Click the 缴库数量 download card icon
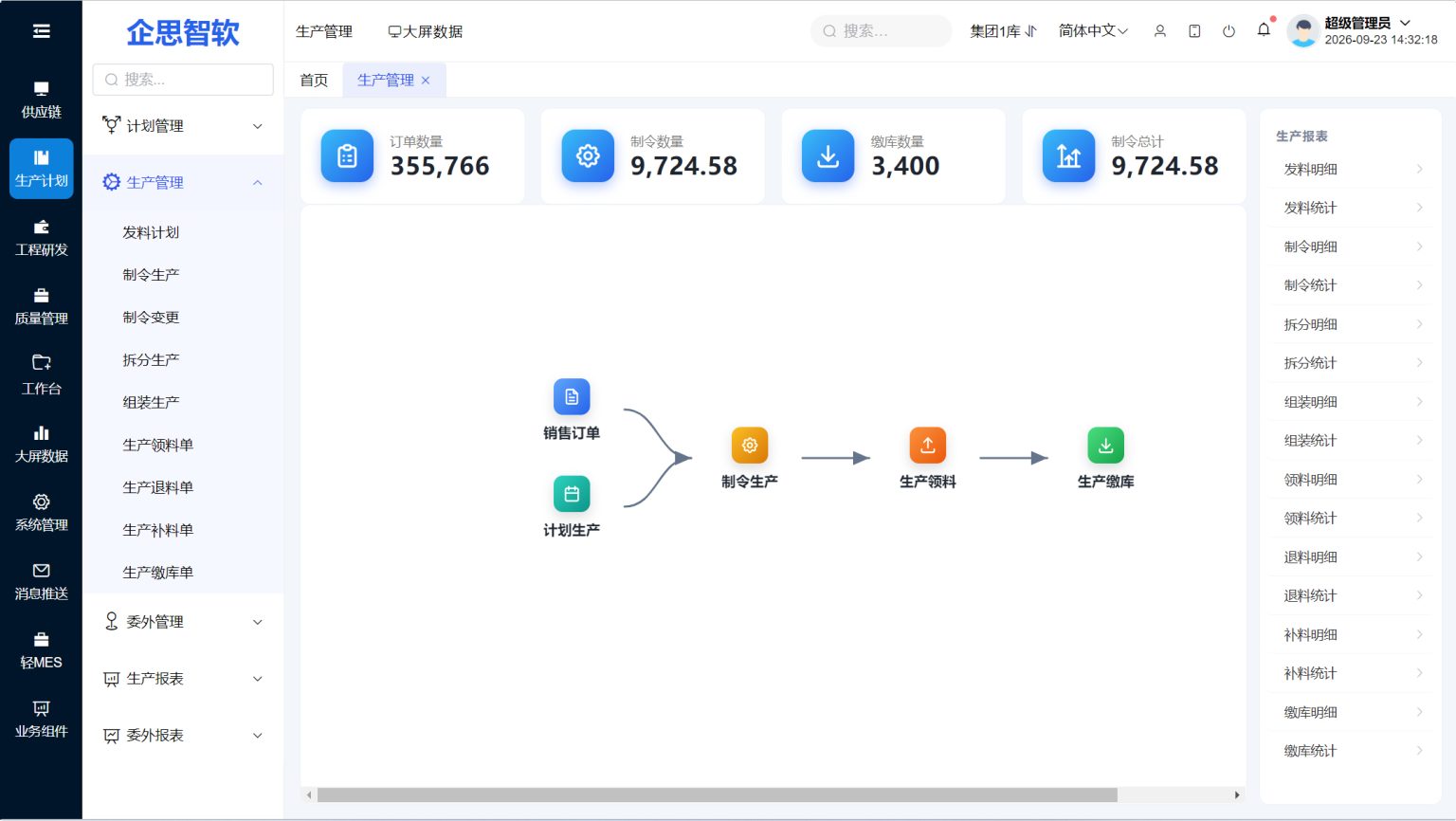This screenshot has width=1456, height=821. pyautogui.click(x=828, y=155)
